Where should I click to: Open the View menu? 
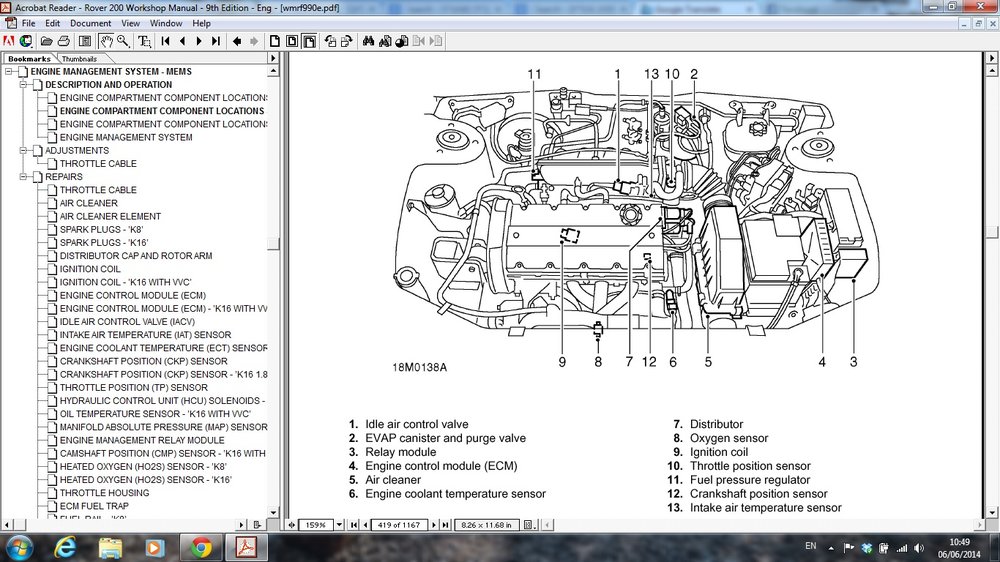[x=130, y=23]
